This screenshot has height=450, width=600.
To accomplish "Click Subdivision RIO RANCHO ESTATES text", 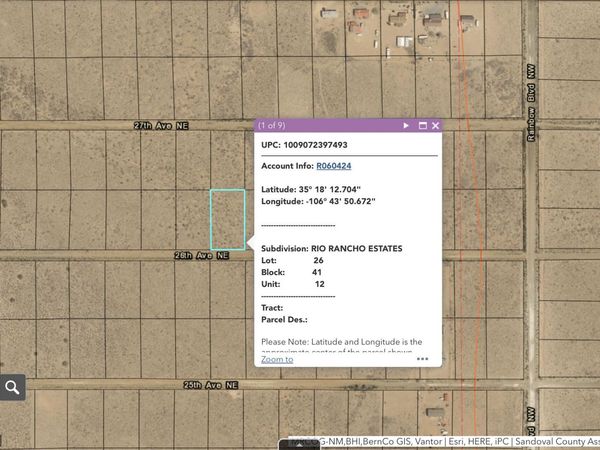I will pos(331,249).
